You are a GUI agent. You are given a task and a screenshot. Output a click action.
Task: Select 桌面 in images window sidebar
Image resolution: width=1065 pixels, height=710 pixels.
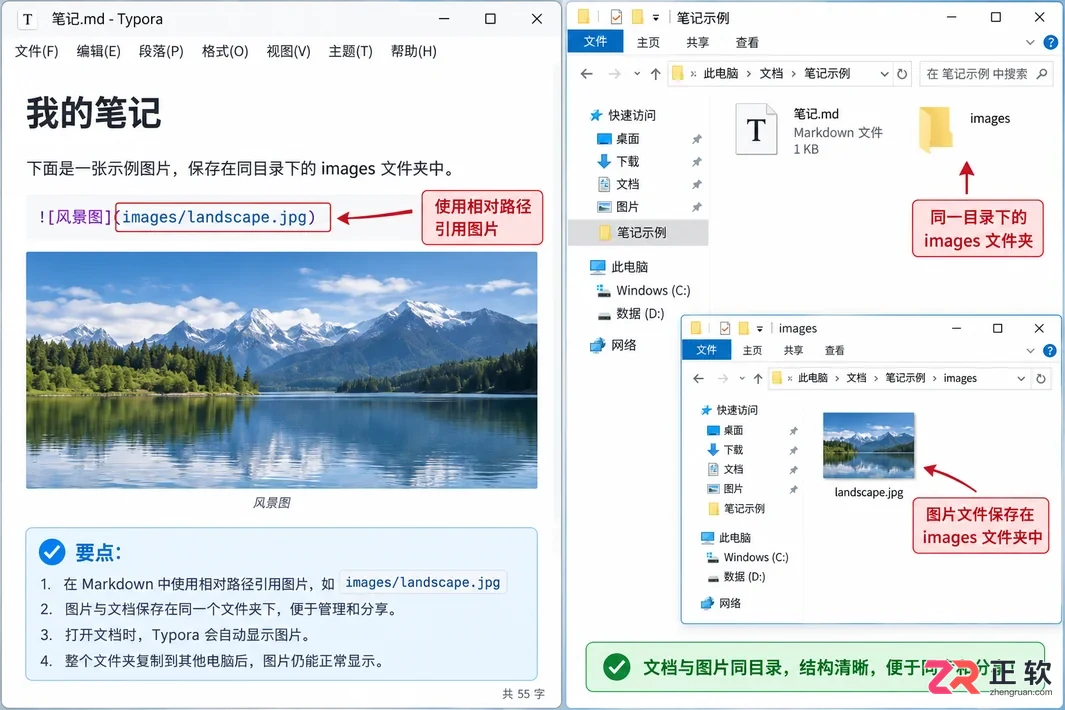point(725,430)
